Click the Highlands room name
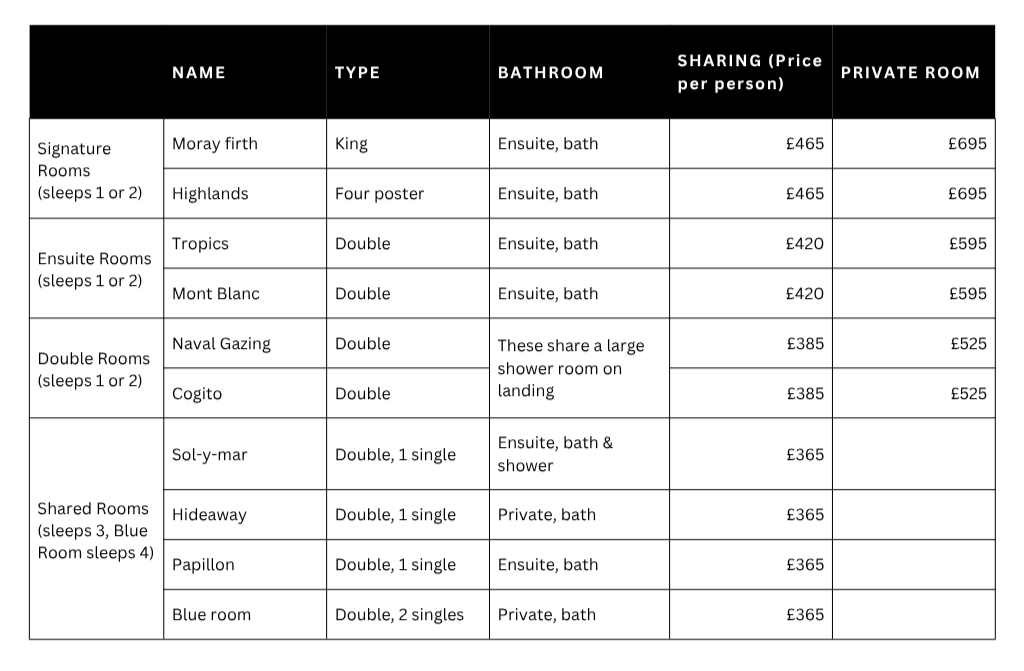This screenshot has width=1024, height=671. coord(210,194)
